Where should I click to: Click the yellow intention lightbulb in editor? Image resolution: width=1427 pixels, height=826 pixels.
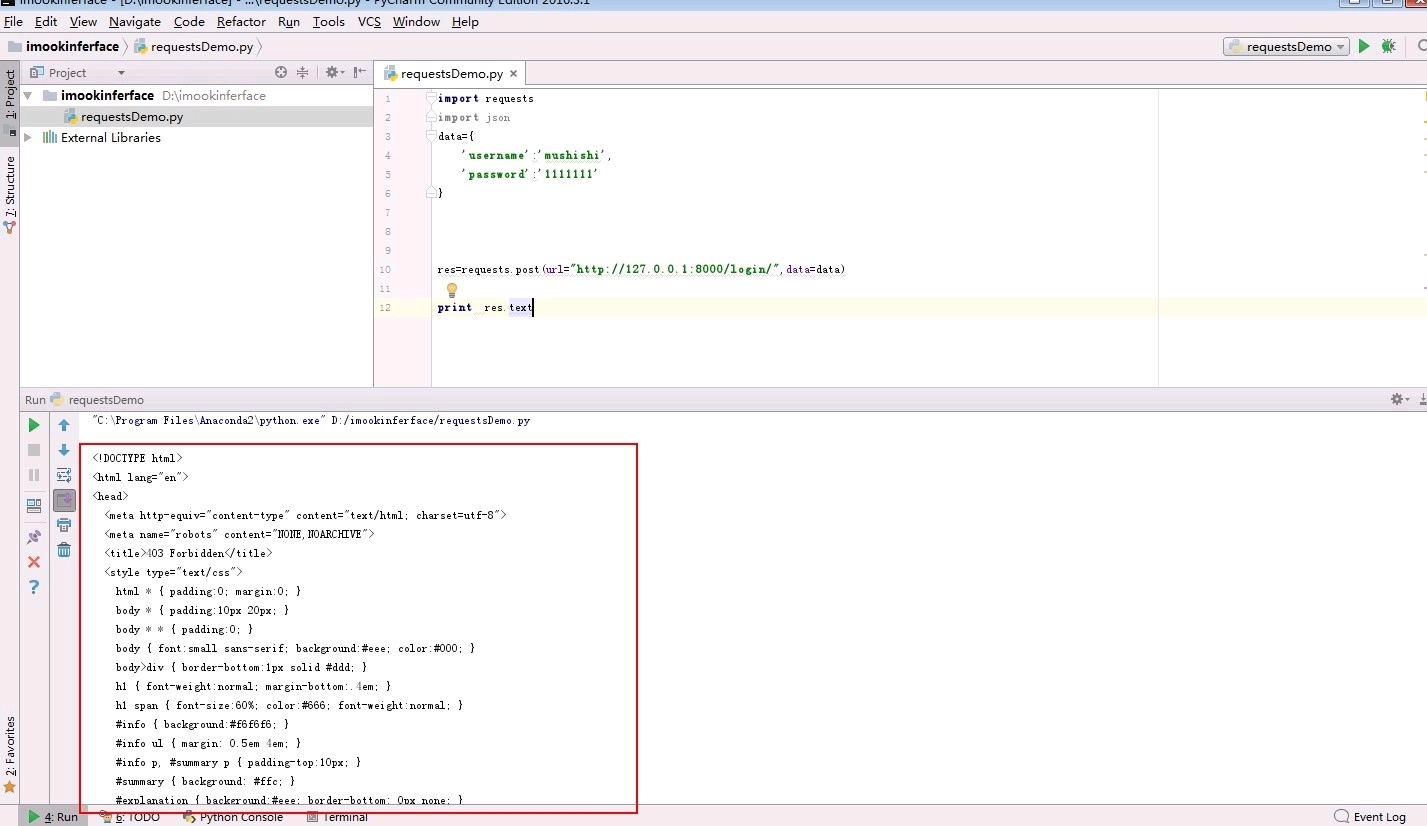tap(451, 290)
